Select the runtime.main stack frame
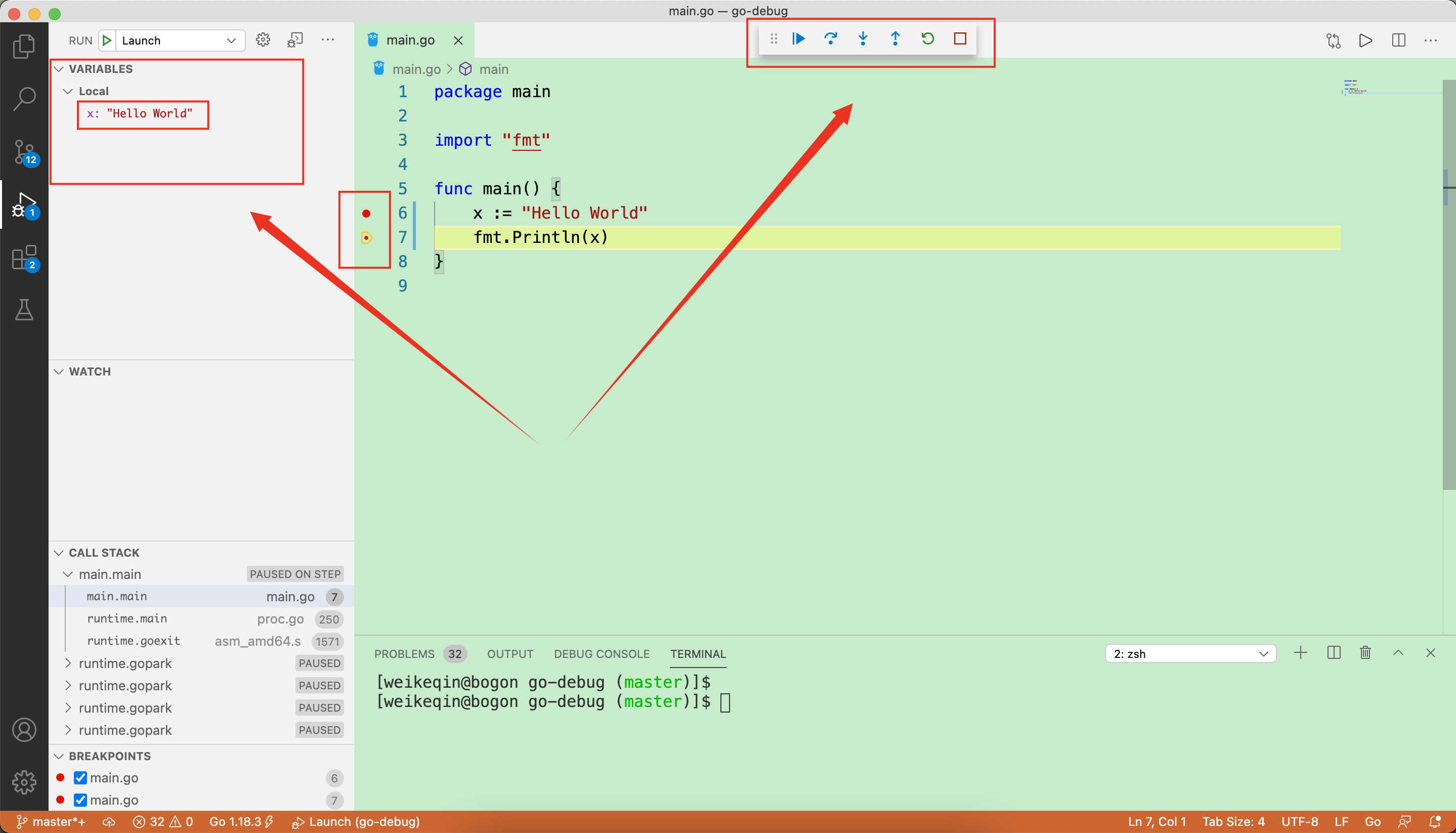 201,618
